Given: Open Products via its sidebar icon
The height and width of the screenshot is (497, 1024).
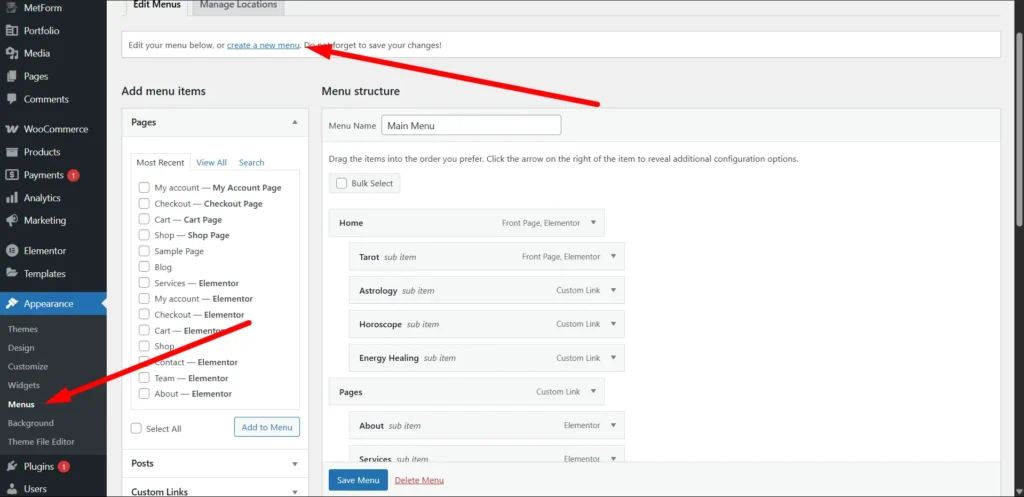Looking at the screenshot, I should (x=12, y=152).
